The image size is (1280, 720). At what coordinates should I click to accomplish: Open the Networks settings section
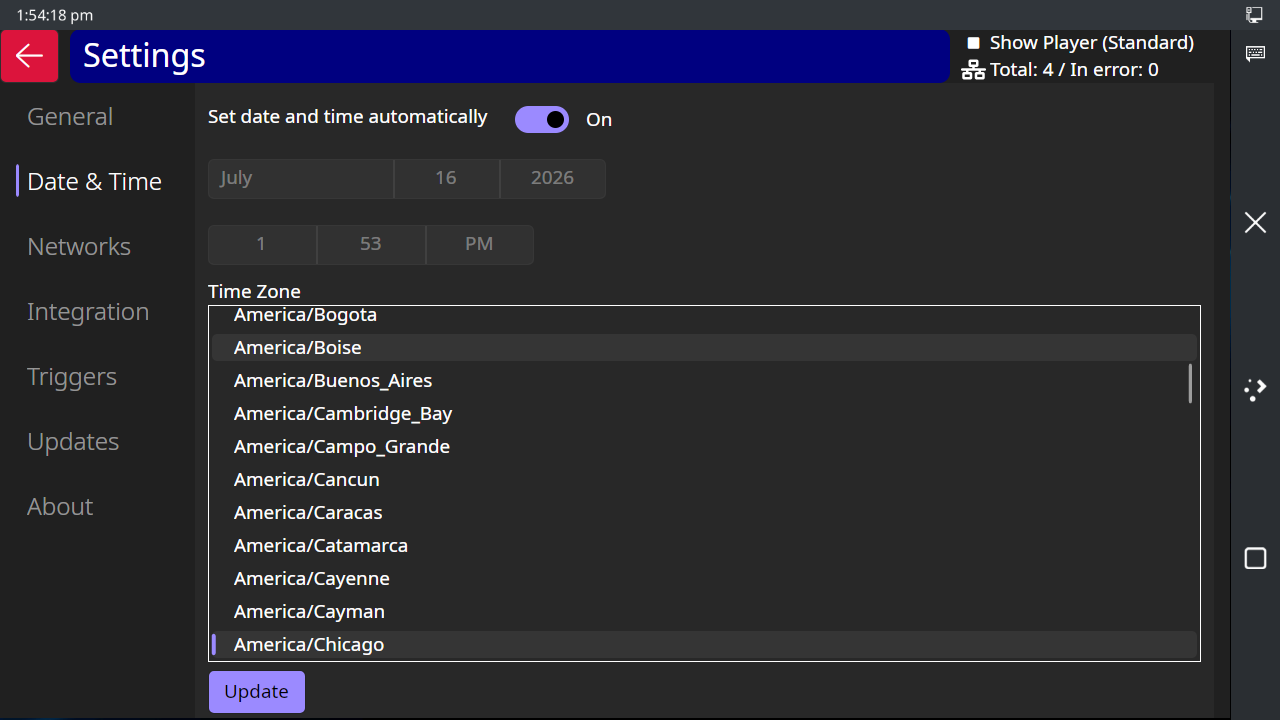79,246
